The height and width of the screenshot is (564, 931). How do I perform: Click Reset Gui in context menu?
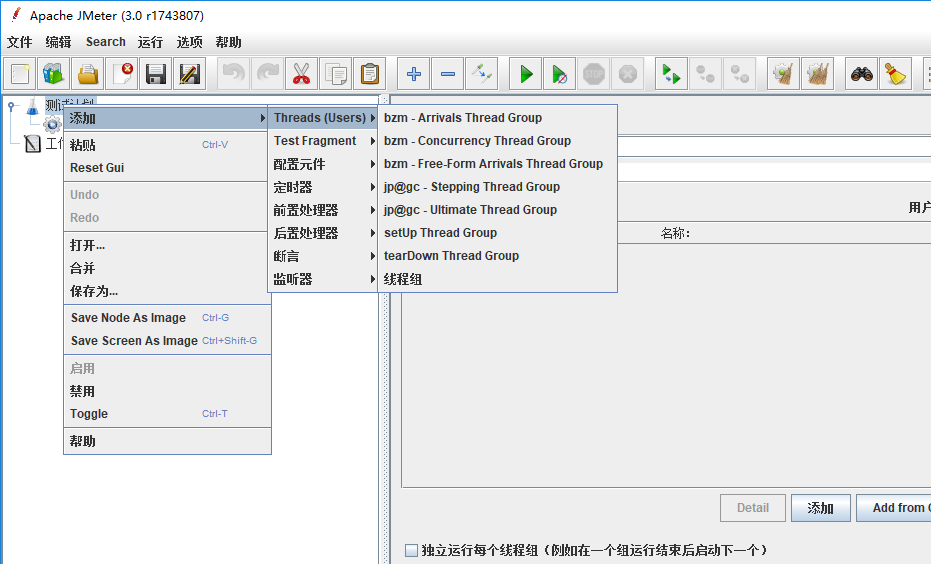coord(167,168)
